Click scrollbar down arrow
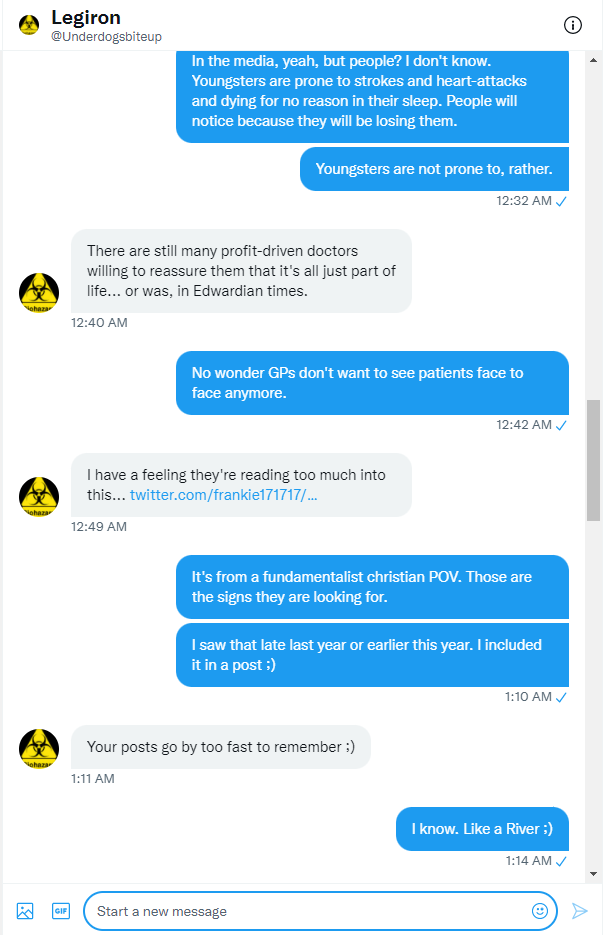Image resolution: width=605 pixels, height=935 pixels. (594, 872)
